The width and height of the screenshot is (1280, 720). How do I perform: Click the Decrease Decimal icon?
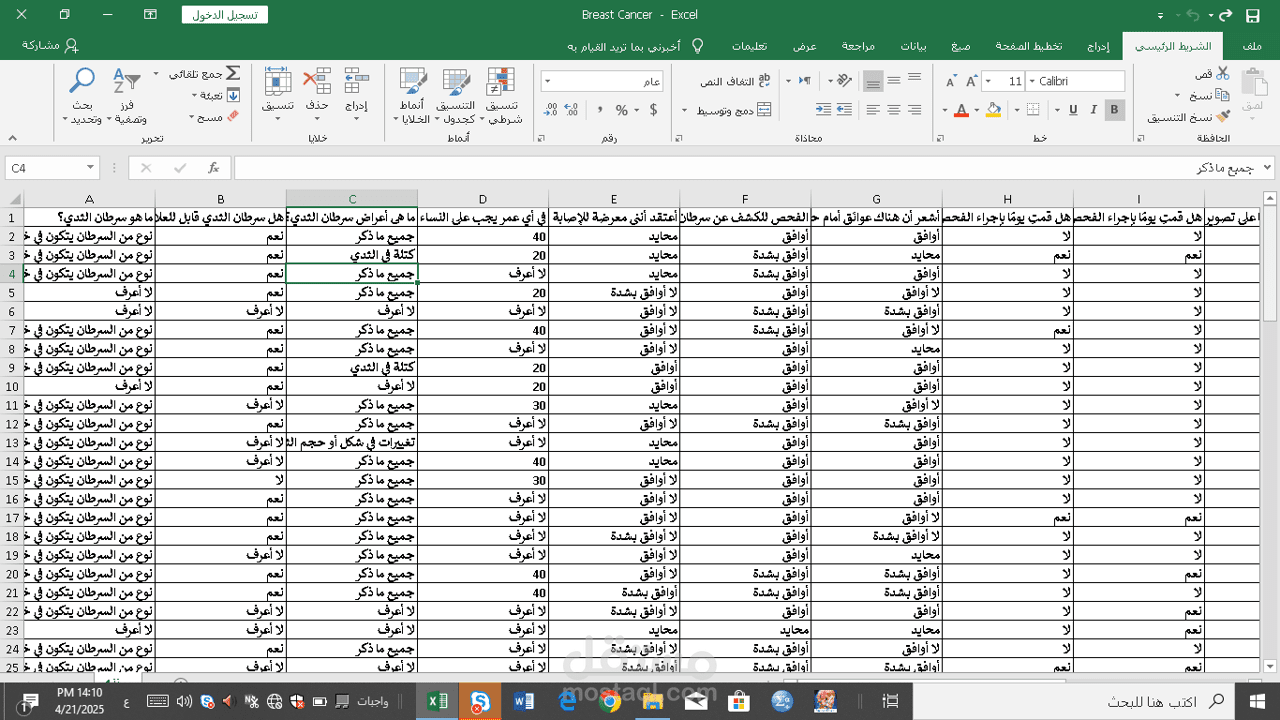click(x=549, y=110)
